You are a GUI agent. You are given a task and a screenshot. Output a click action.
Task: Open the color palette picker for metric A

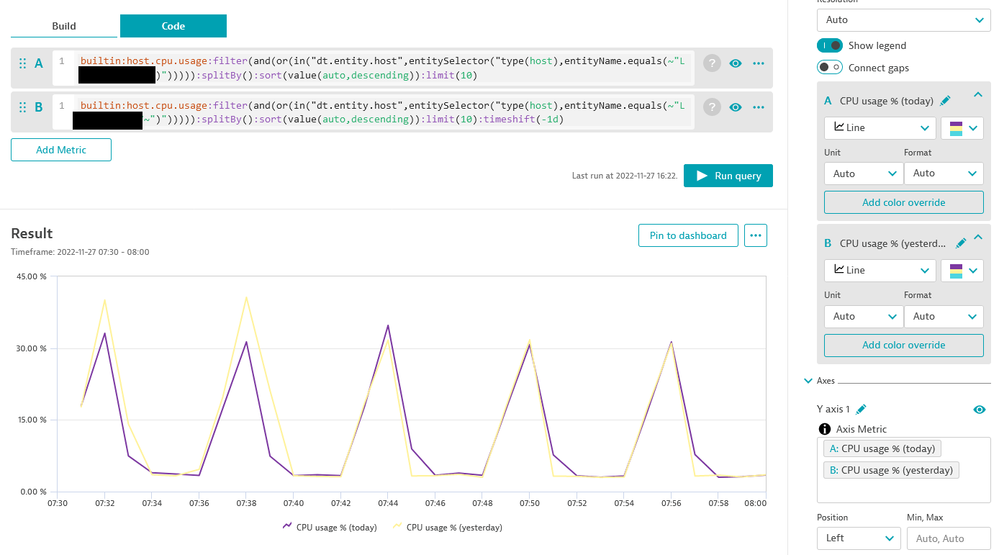[961, 128]
